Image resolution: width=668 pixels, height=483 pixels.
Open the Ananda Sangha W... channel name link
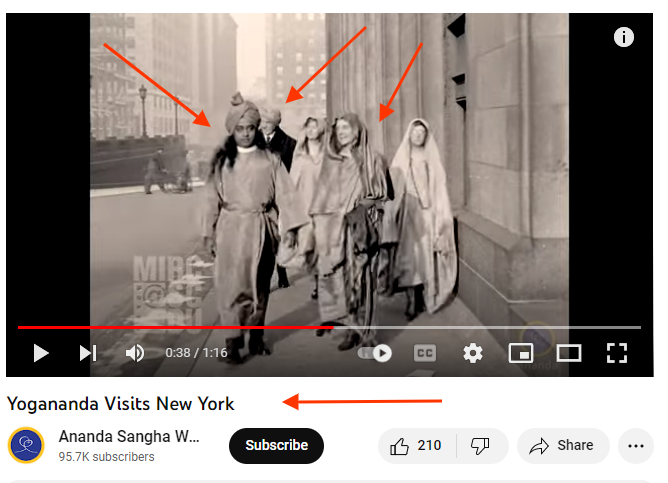click(x=129, y=437)
